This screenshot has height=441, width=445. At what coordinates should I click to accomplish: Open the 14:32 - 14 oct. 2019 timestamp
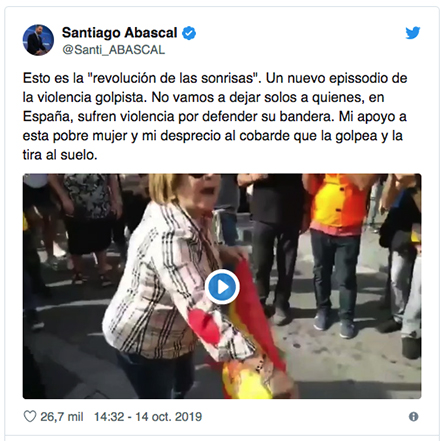(x=148, y=417)
